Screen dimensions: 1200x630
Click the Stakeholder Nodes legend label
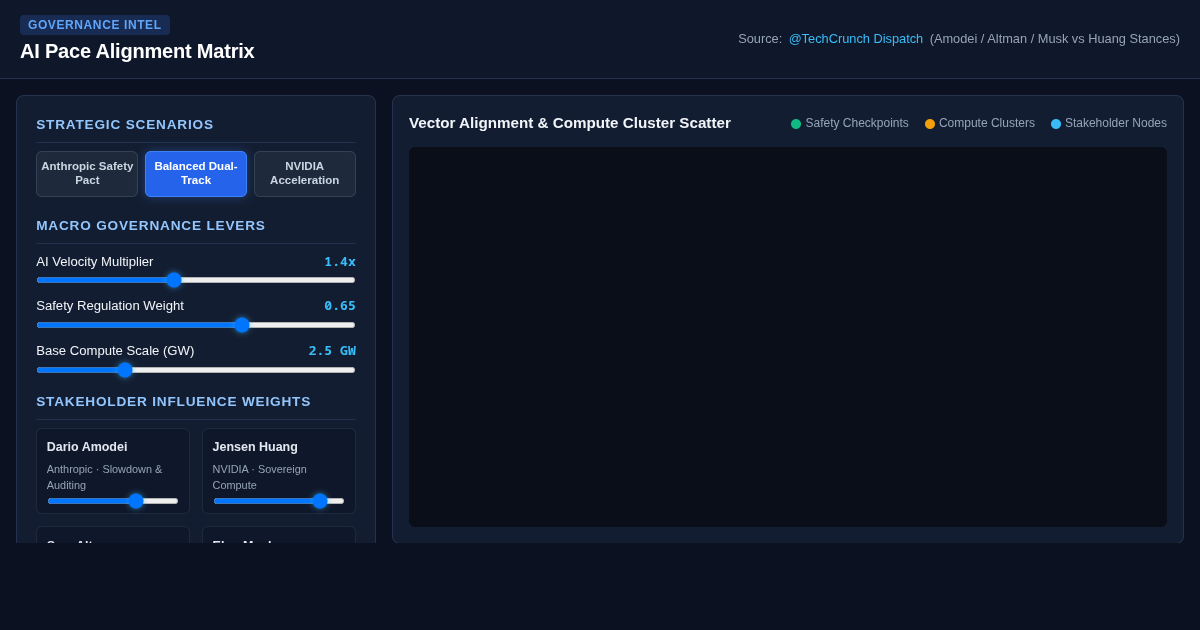click(1116, 123)
